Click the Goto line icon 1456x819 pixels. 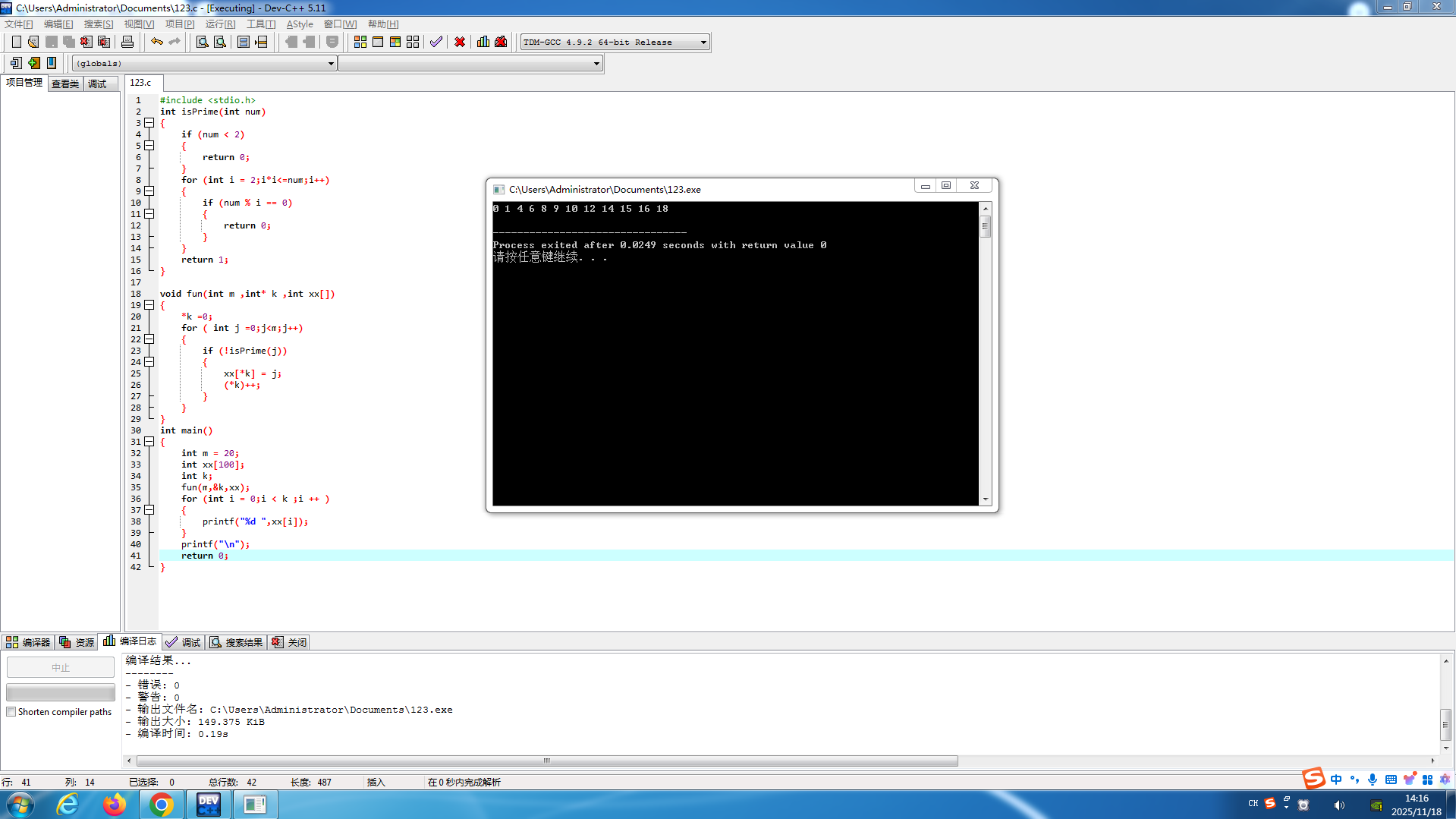(x=261, y=42)
